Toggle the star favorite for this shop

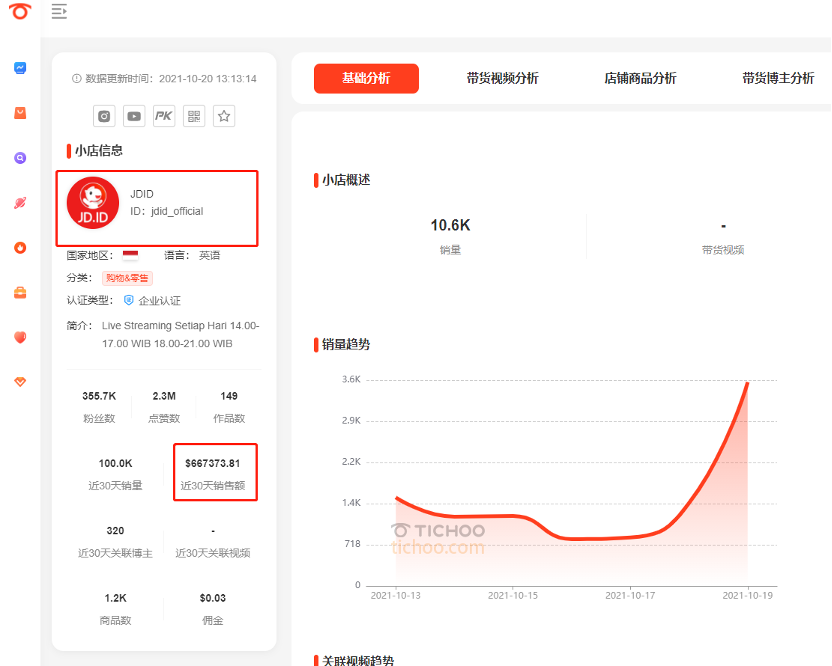(x=224, y=116)
